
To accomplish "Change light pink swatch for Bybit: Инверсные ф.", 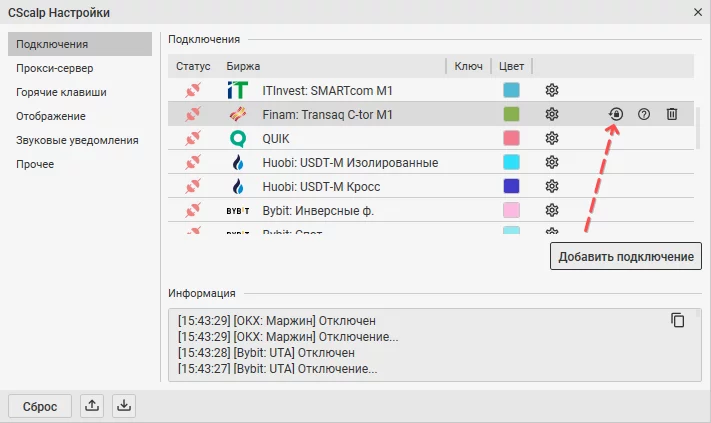I will click(511, 210).
